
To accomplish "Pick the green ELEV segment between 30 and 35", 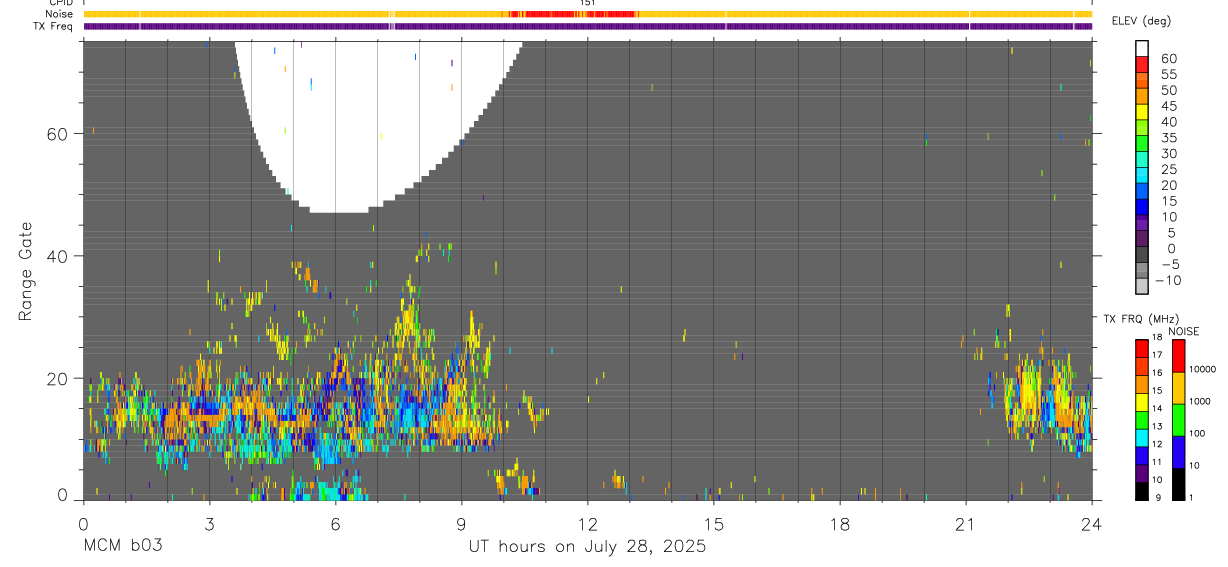I will [1142, 144].
